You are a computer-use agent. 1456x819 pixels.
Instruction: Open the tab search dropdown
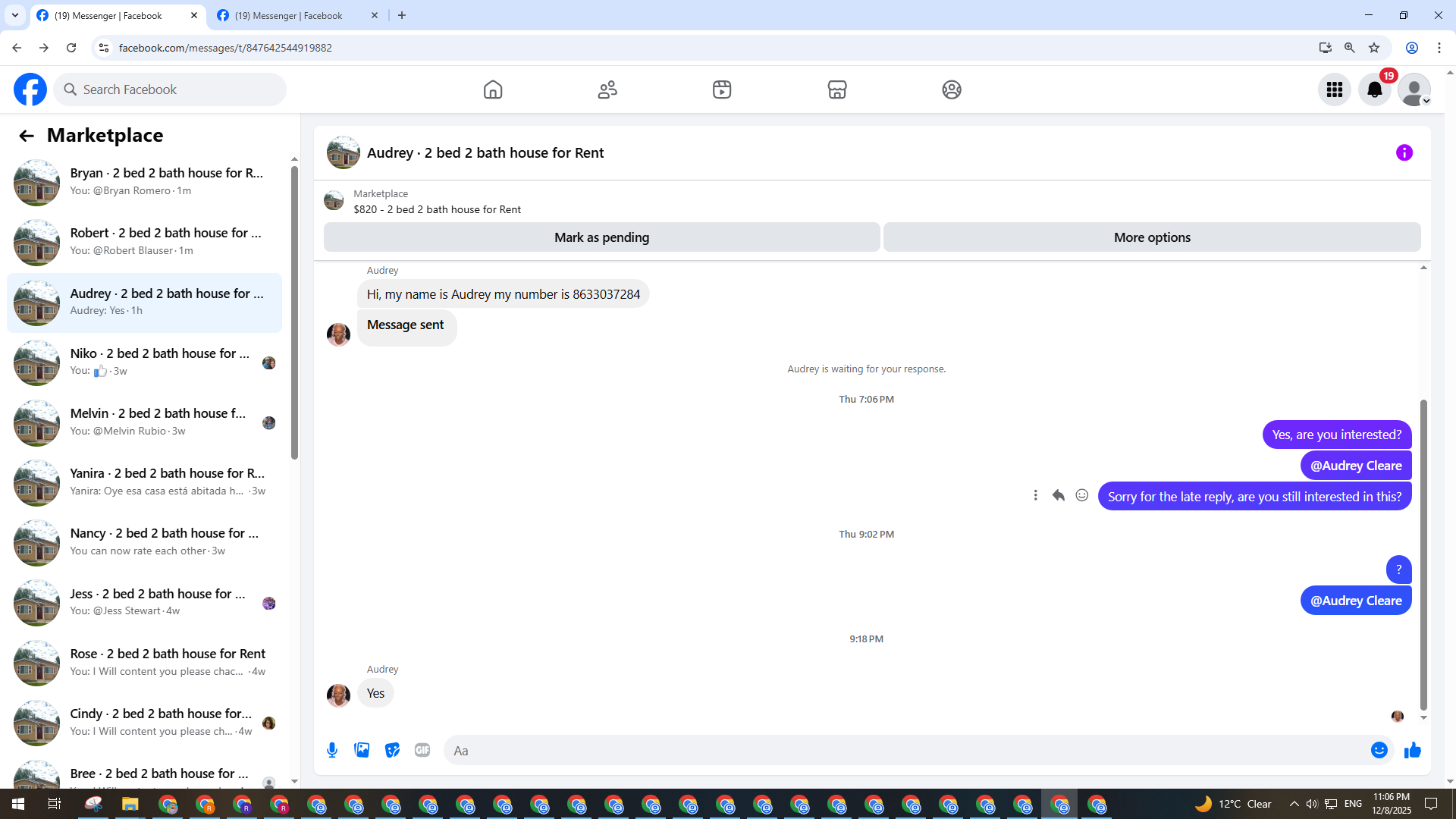pyautogui.click(x=15, y=15)
